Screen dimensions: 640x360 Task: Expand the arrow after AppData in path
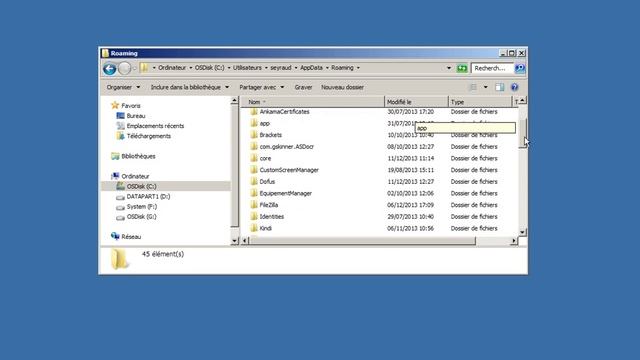click(x=327, y=68)
